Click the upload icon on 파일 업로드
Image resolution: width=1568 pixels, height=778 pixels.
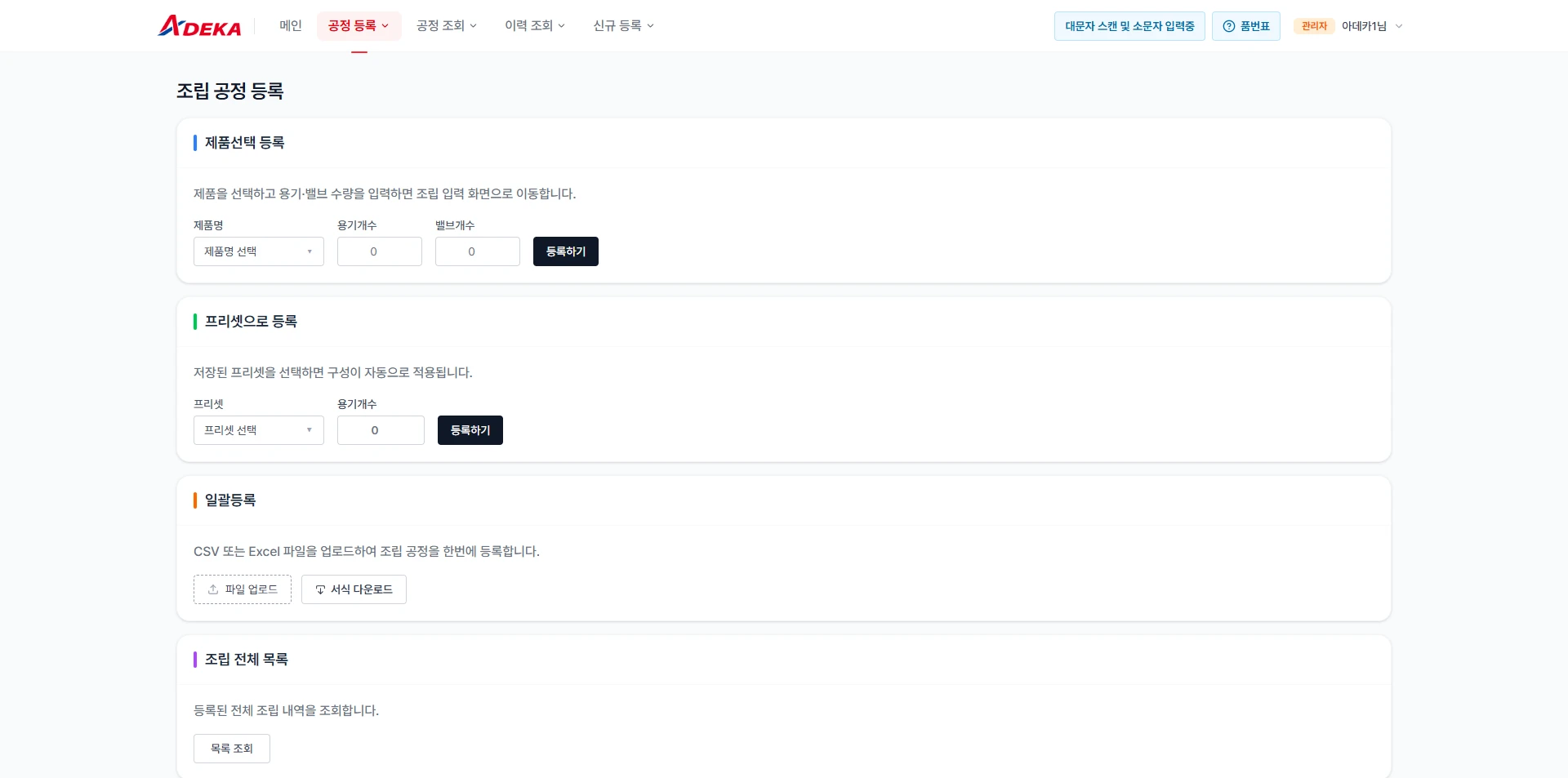click(x=213, y=589)
